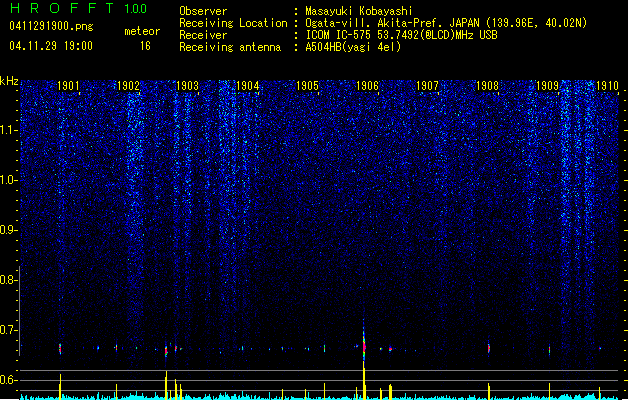Click the meteor echo at 1901
The height and width of the screenshot is (400, 629).
tap(60, 348)
